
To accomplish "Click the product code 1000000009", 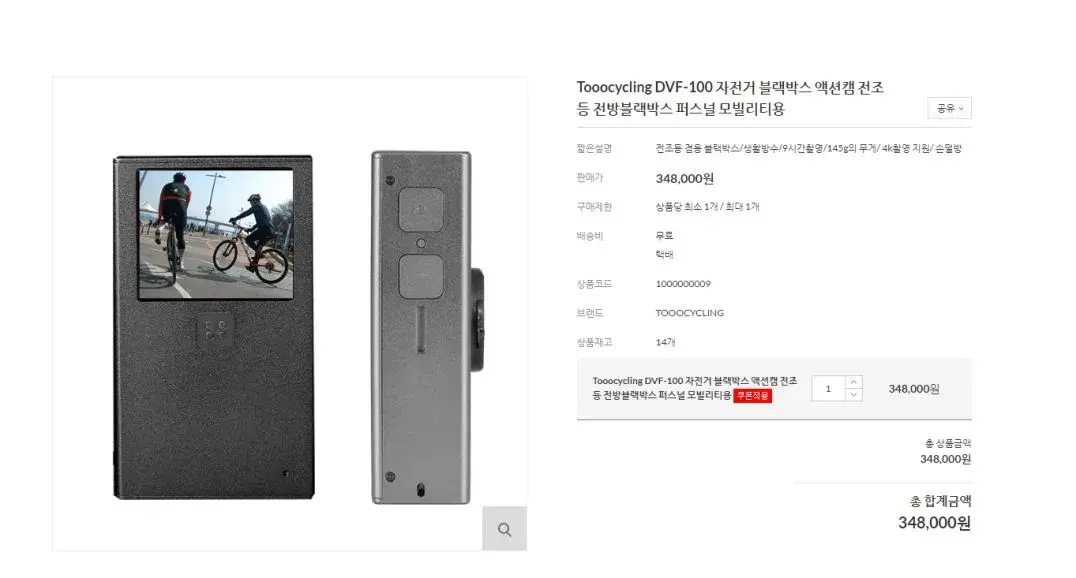I will [683, 284].
